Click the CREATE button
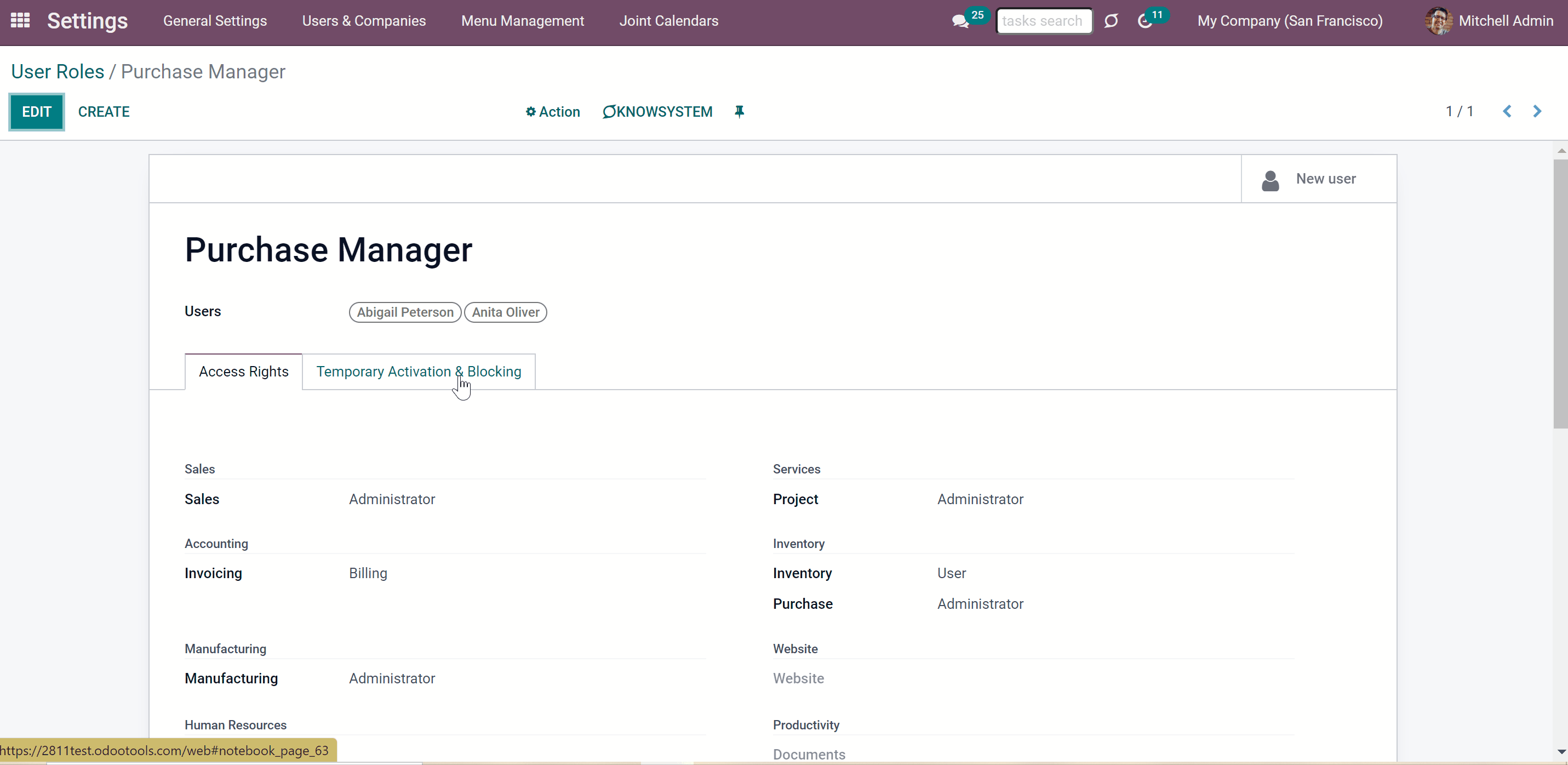The width and height of the screenshot is (1568, 765). click(x=104, y=112)
